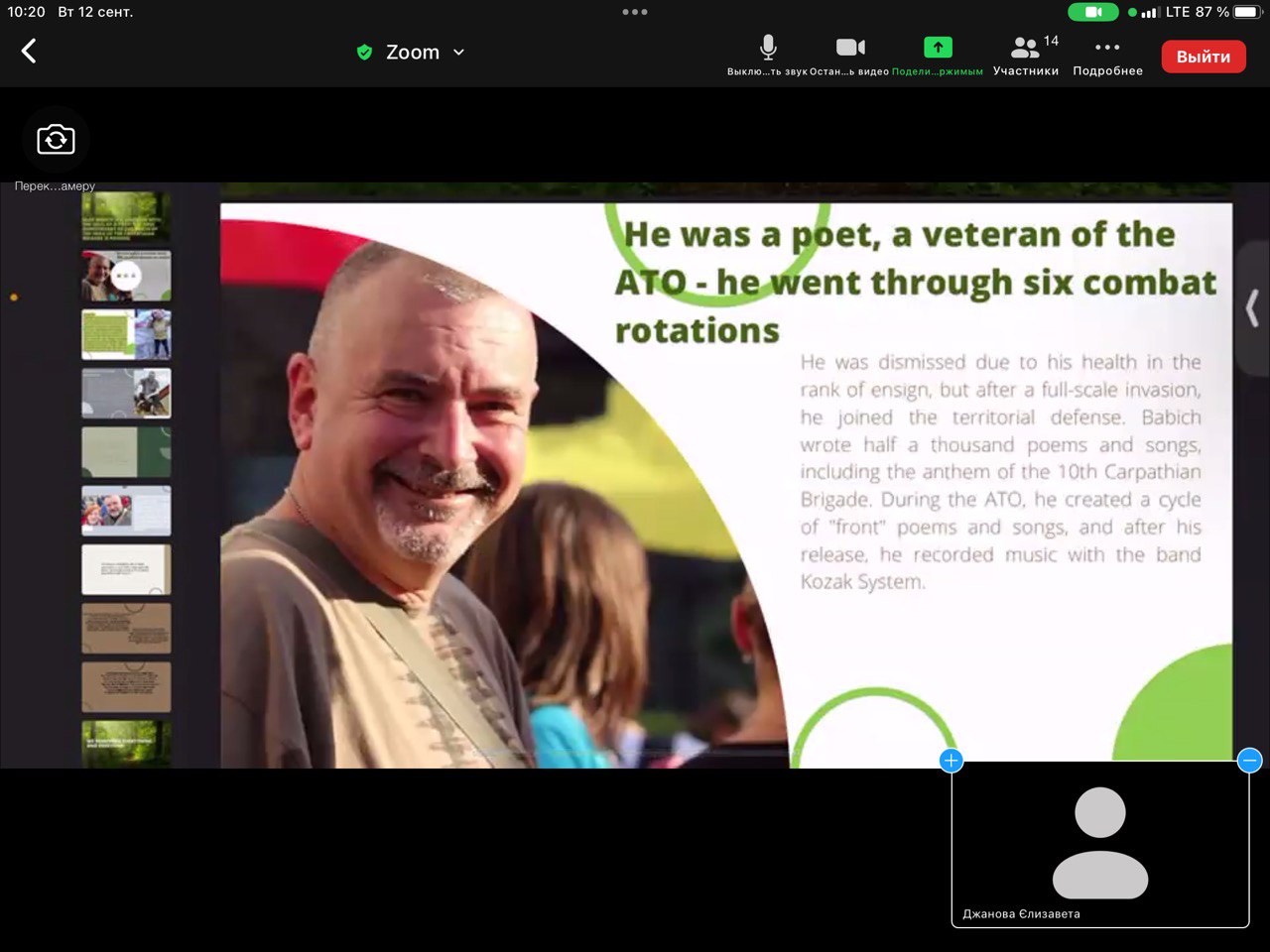Minimize self-view with the minus icon
The width and height of the screenshot is (1270, 952).
coord(1249,761)
